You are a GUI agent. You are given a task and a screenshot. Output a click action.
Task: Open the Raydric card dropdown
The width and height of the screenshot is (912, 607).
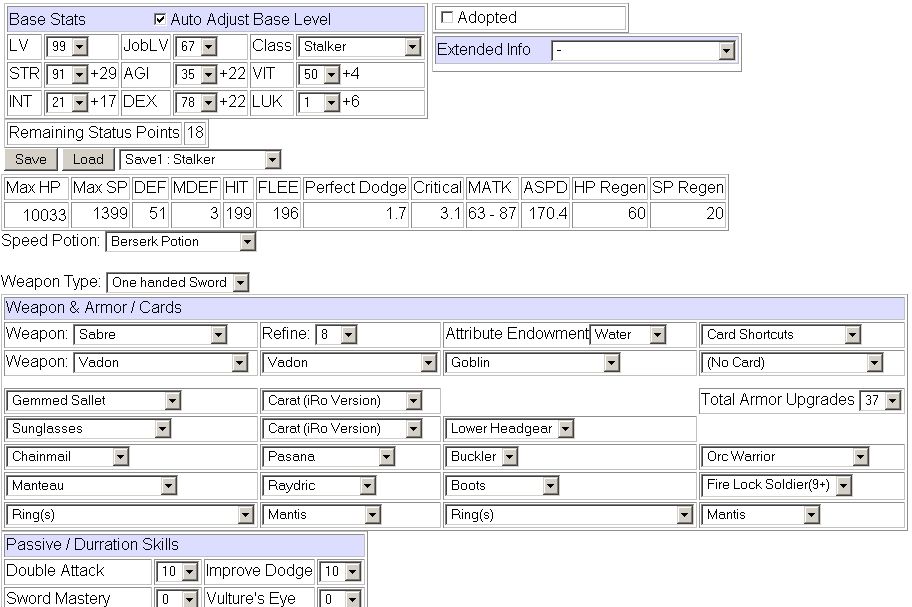[319, 485]
